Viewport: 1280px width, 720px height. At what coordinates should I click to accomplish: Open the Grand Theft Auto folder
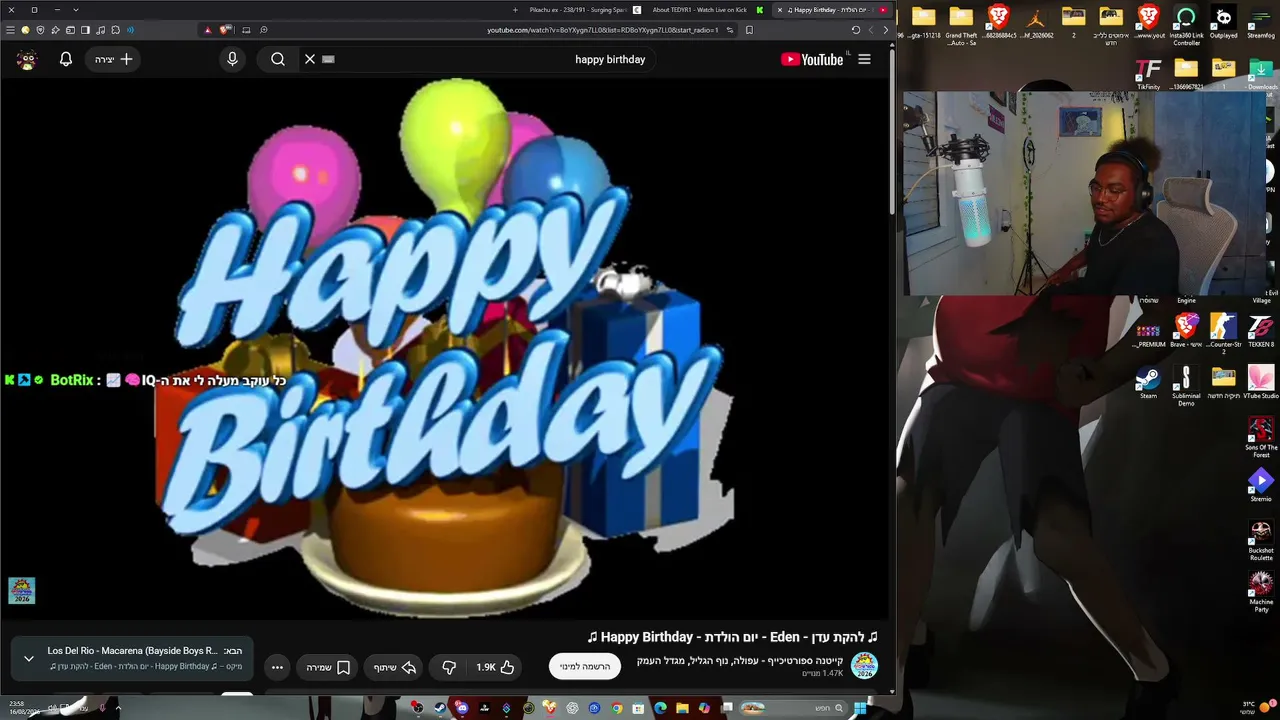961,25
